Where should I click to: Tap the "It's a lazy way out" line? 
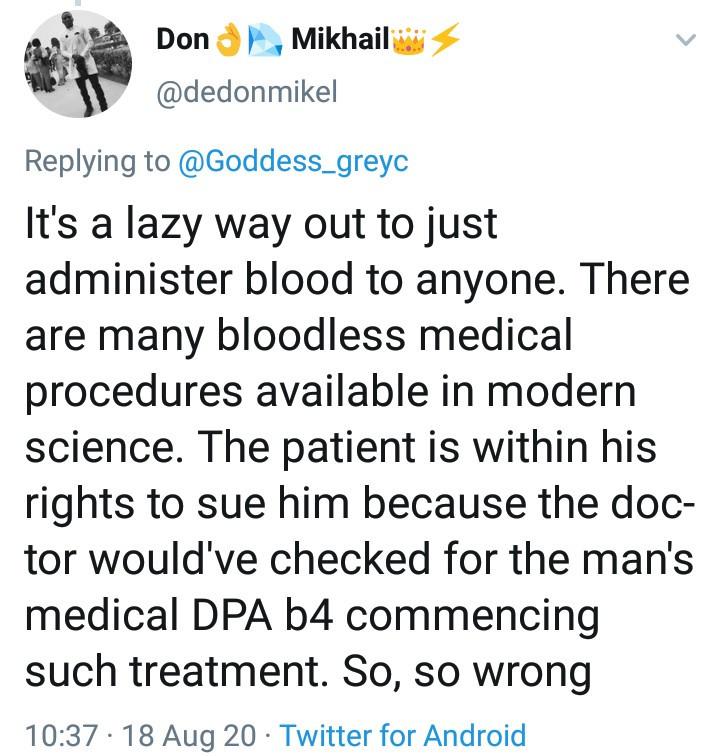[260, 224]
